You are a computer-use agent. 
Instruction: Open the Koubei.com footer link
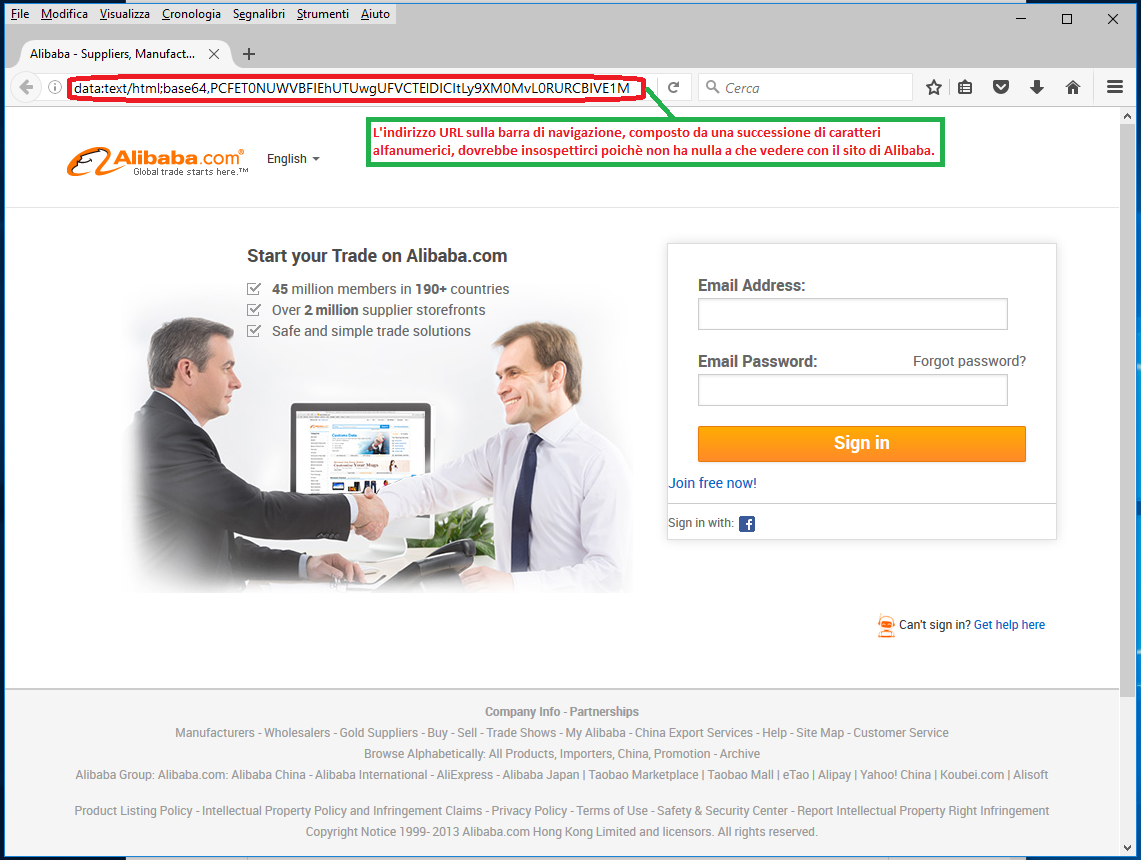point(971,775)
